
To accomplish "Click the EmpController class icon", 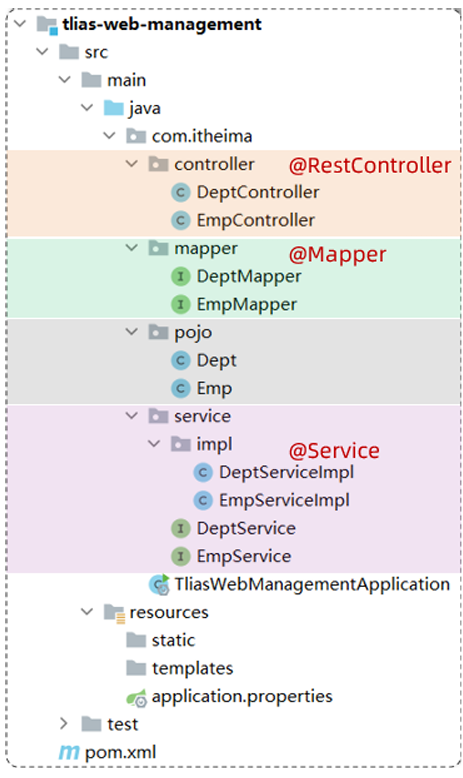I will pos(181,220).
